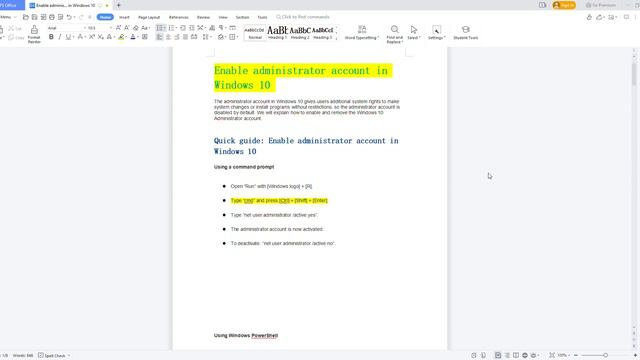The width and height of the screenshot is (640, 360).
Task: Click the Go Premium button
Action: click(601, 5)
